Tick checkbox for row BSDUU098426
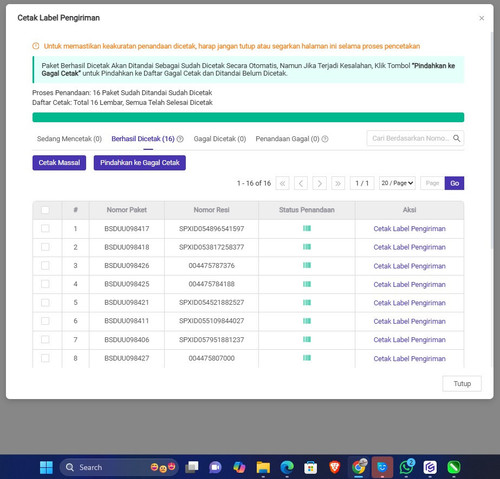The height and width of the screenshot is (479, 500). click(45, 265)
